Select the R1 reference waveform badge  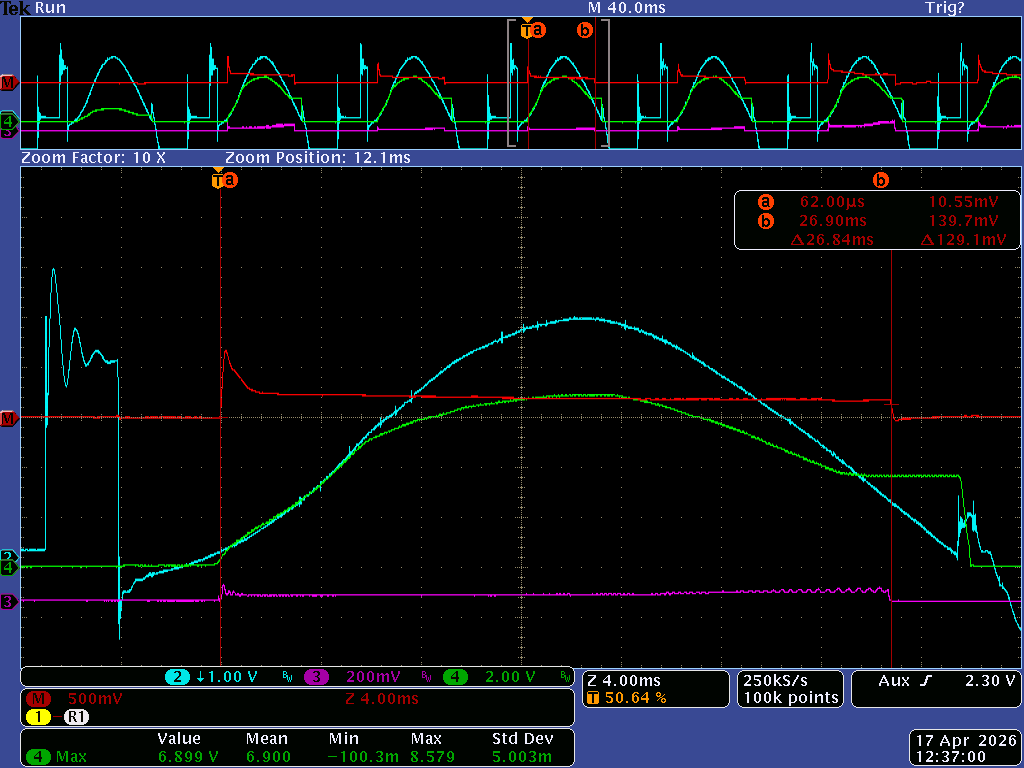(x=76, y=717)
